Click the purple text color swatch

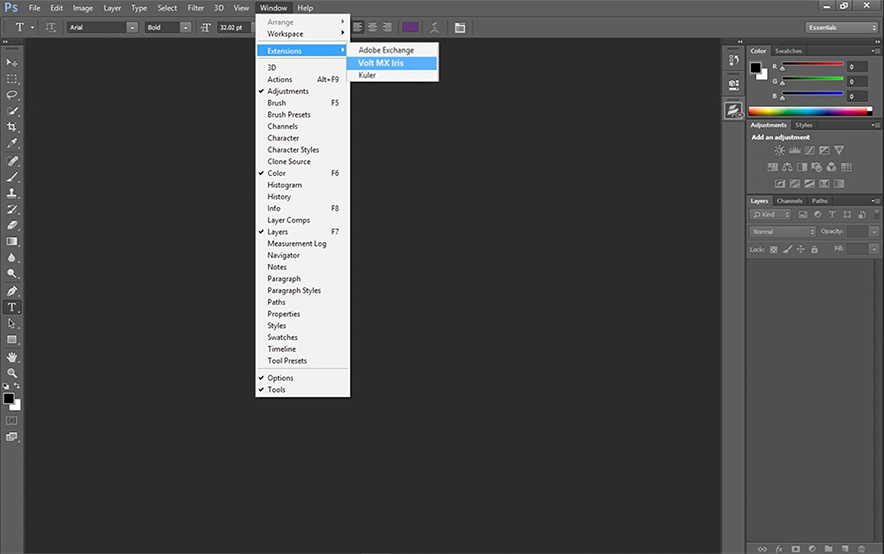tap(410, 27)
